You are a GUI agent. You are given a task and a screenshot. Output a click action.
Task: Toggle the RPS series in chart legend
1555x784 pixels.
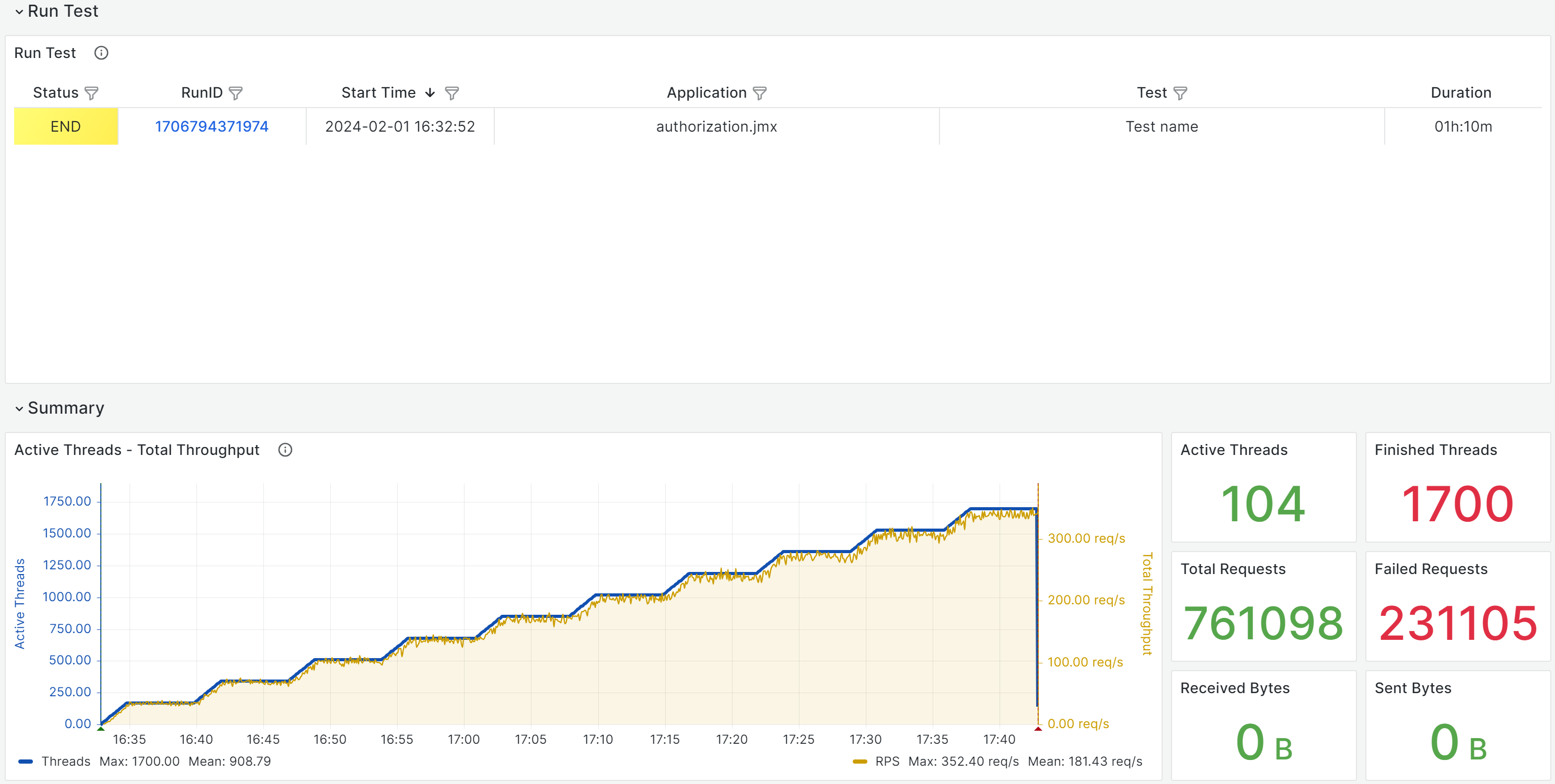(x=887, y=761)
